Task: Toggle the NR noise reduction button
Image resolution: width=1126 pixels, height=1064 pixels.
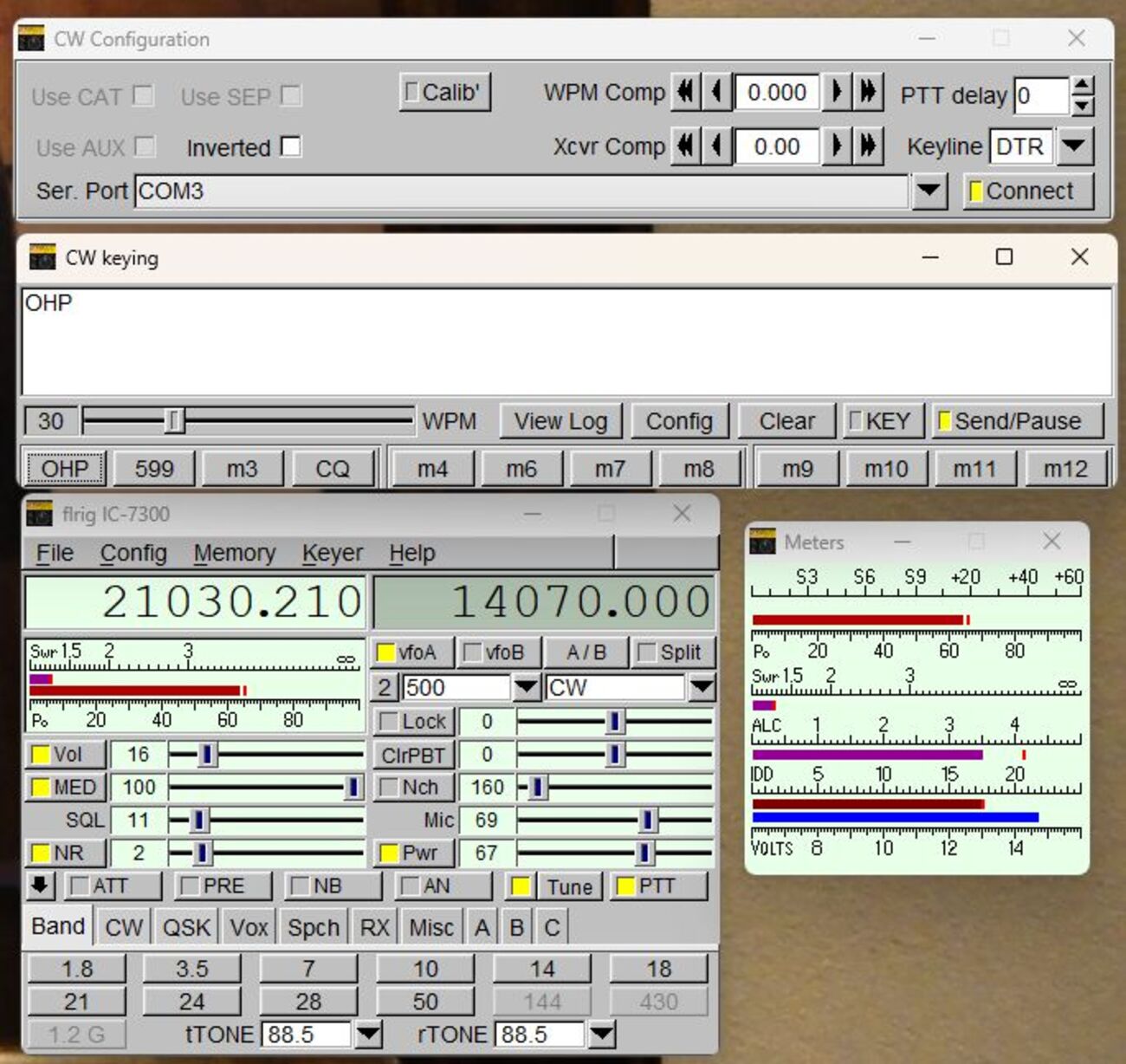Action: (66, 853)
